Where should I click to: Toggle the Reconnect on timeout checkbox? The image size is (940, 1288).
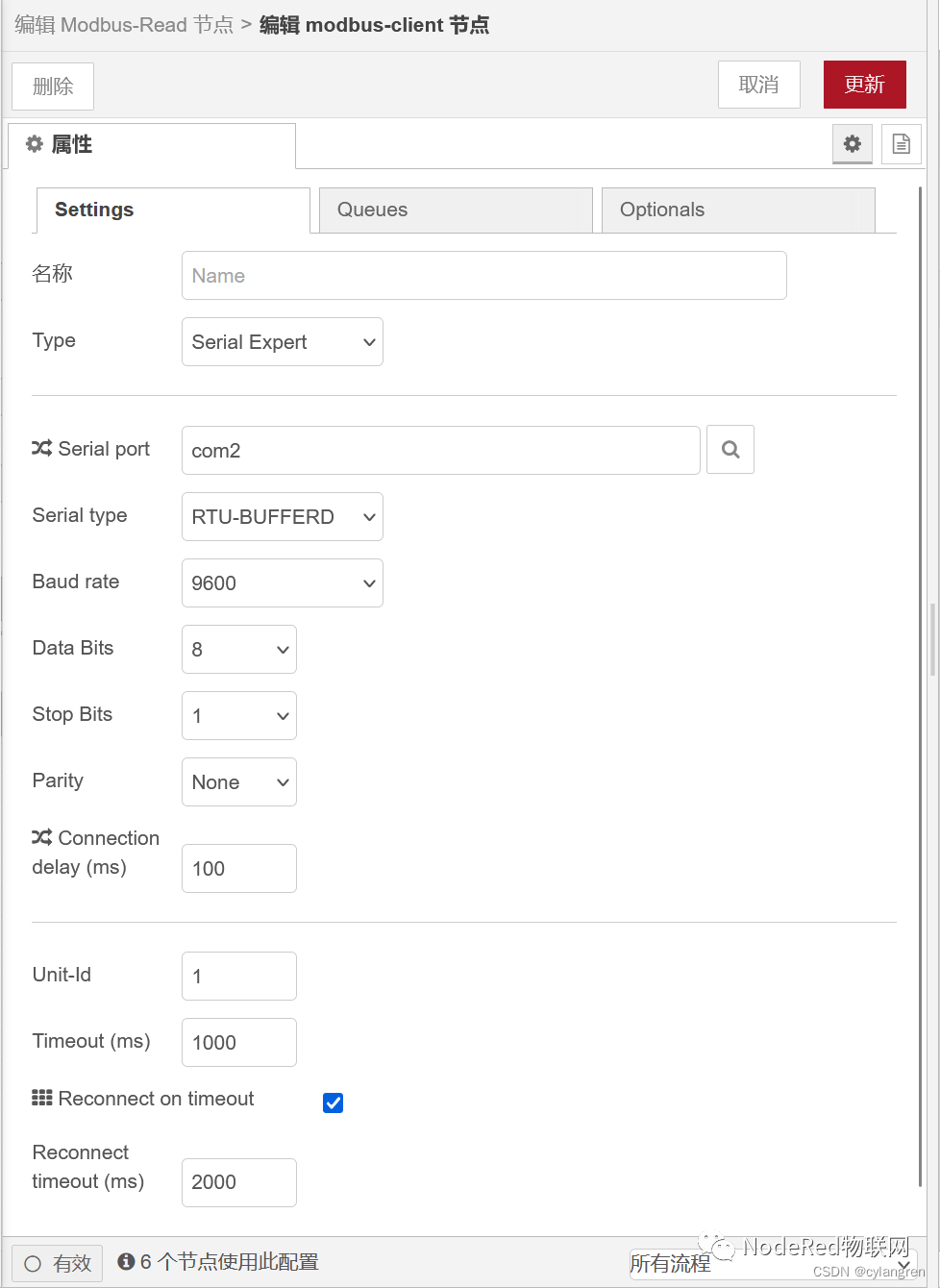pyautogui.click(x=333, y=1102)
